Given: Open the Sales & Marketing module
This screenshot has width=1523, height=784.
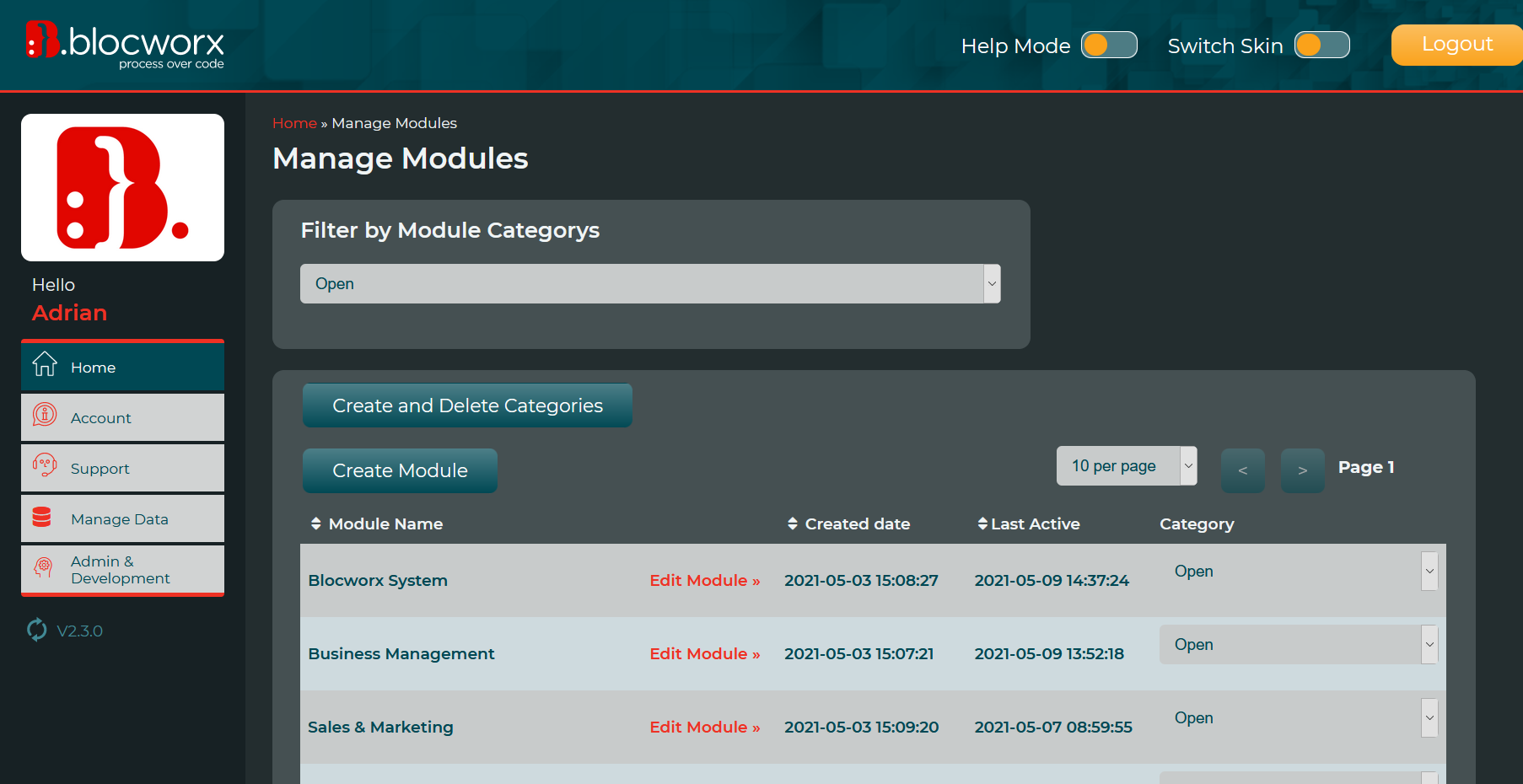Looking at the screenshot, I should (x=380, y=727).
